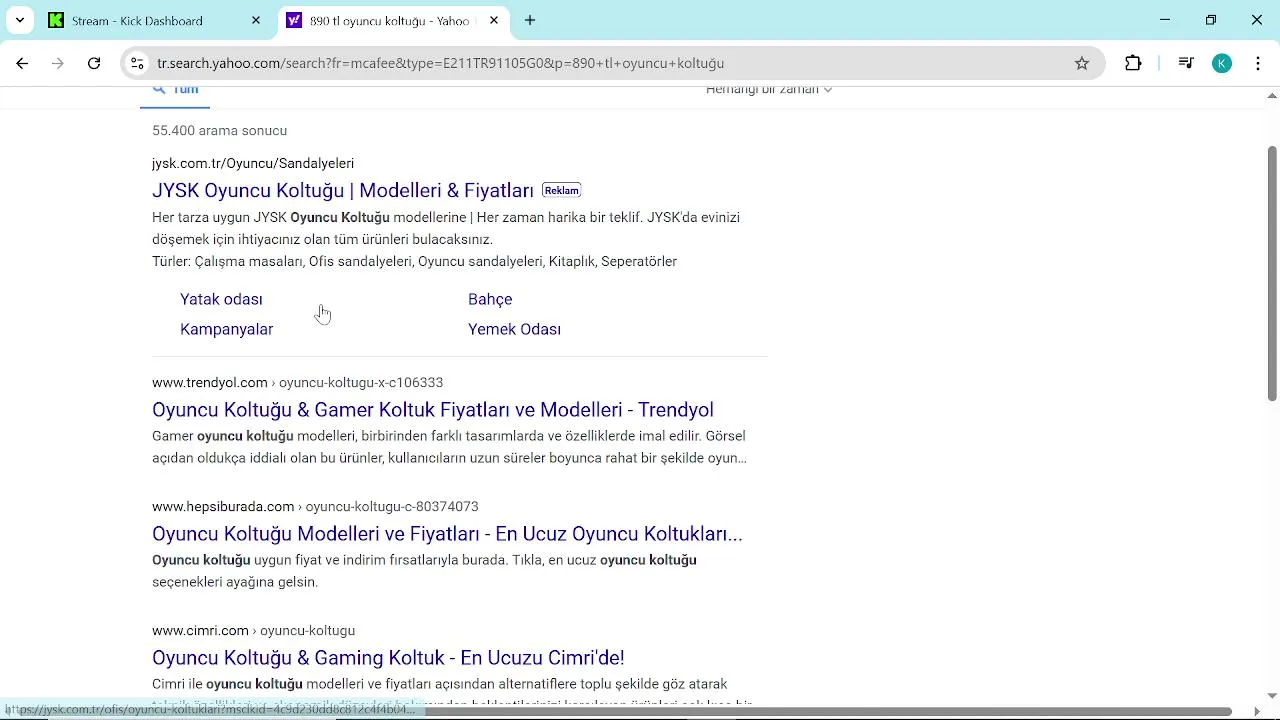Image resolution: width=1280 pixels, height=720 pixels.
Task: Click jysk.com.tr/Oyuncu/Sandalyeleri URL text
Action: point(253,163)
